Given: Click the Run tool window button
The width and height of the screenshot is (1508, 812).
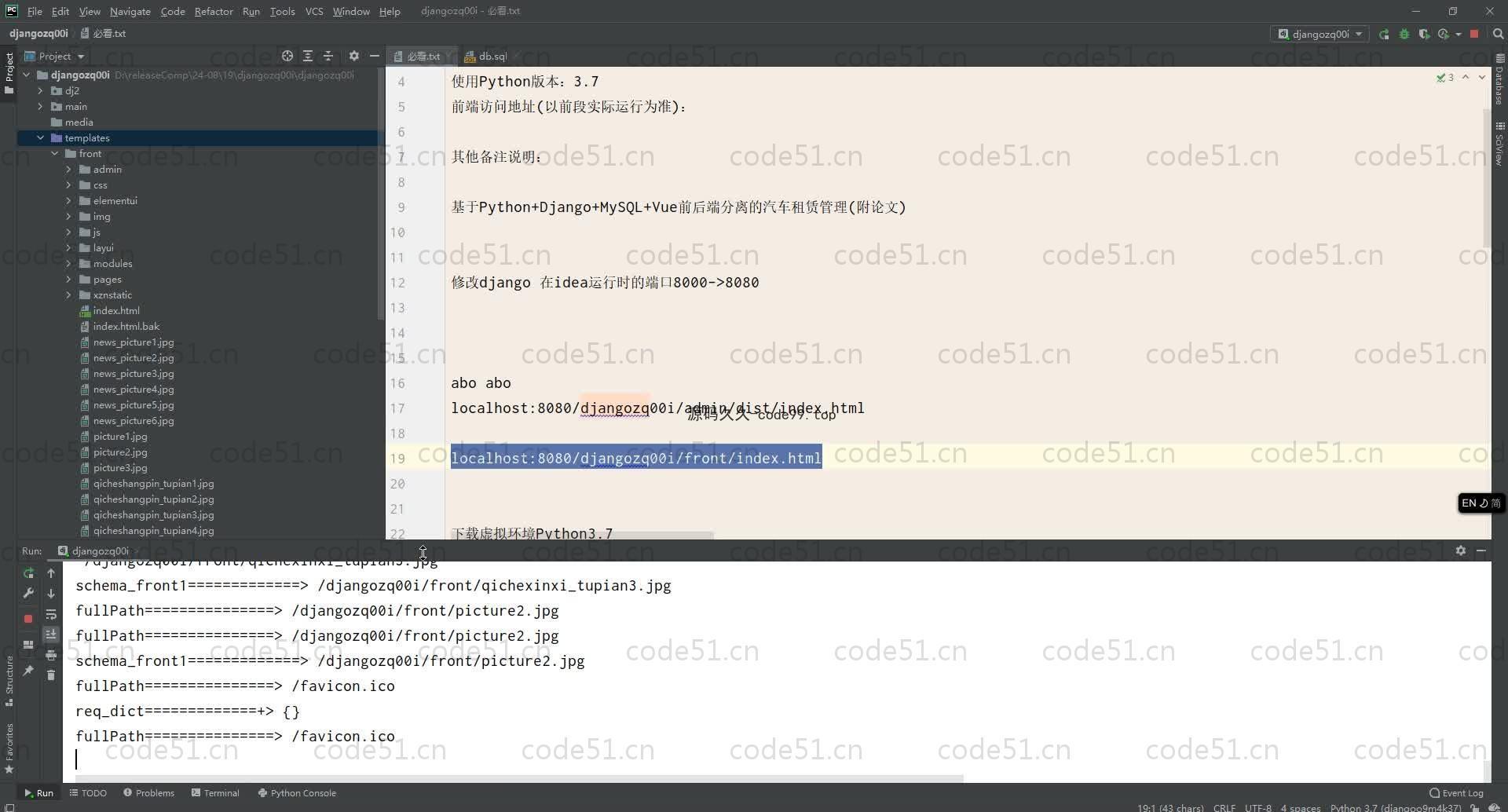Looking at the screenshot, I should [x=38, y=792].
